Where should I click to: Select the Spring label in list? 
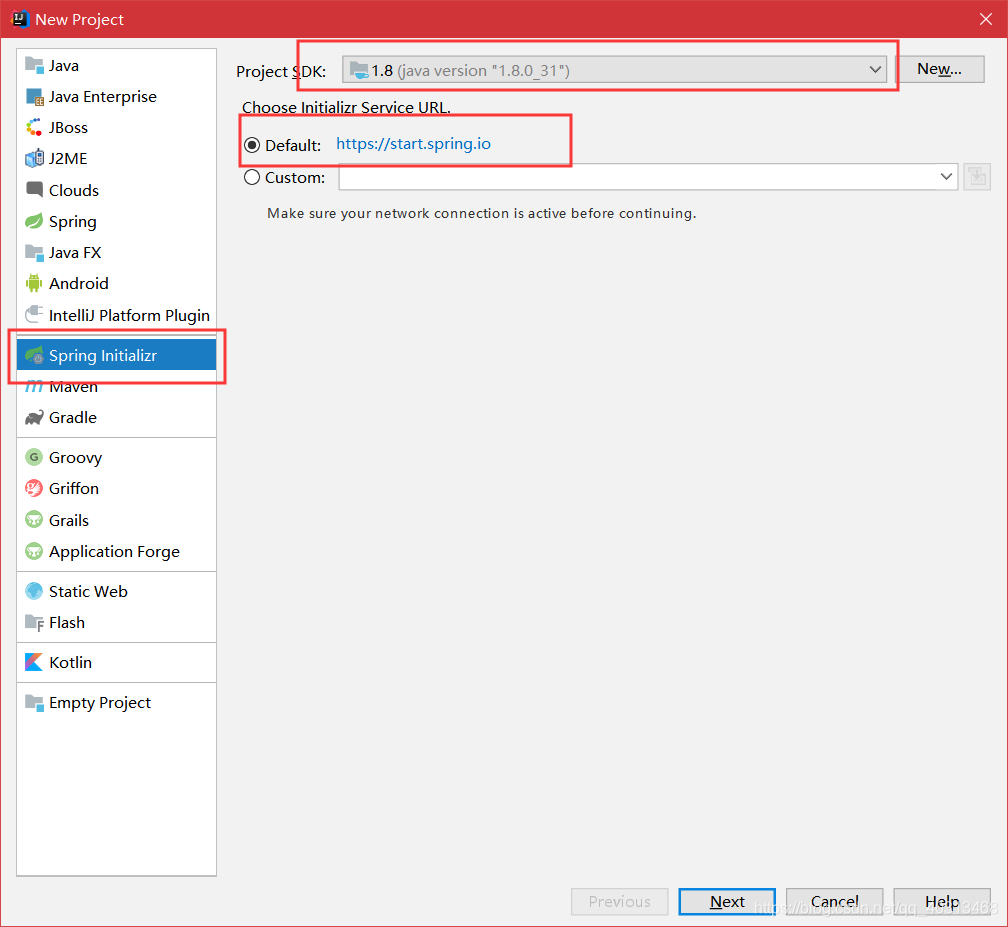point(73,222)
